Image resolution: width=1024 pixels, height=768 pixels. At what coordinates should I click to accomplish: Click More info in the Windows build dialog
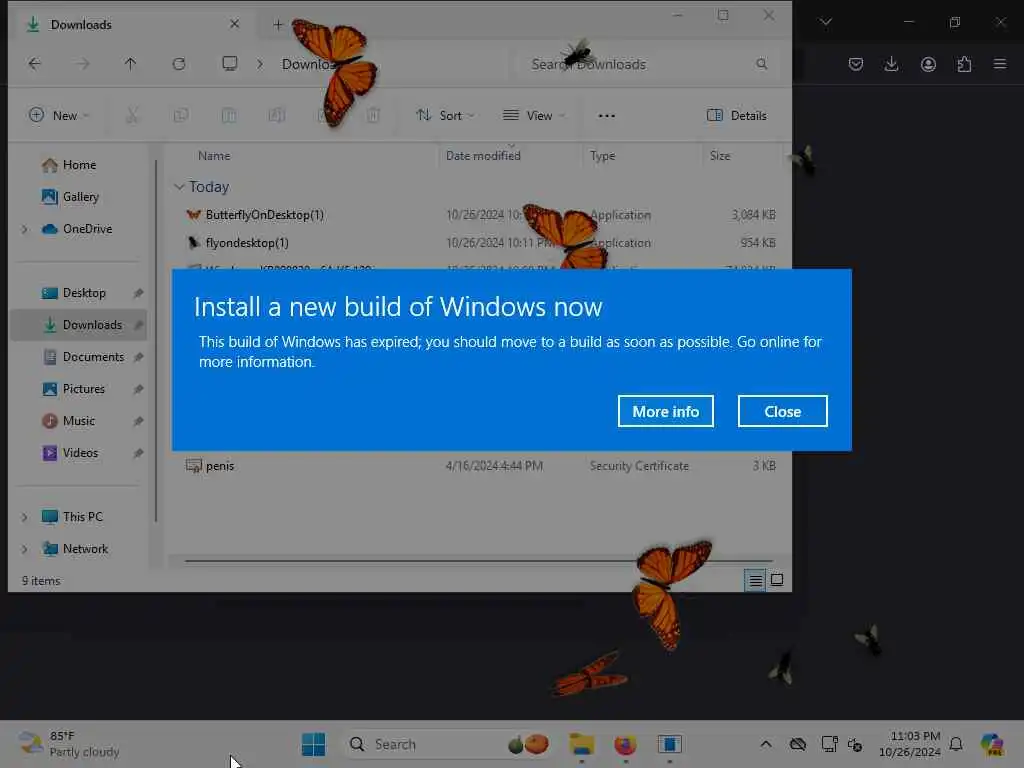coord(665,411)
